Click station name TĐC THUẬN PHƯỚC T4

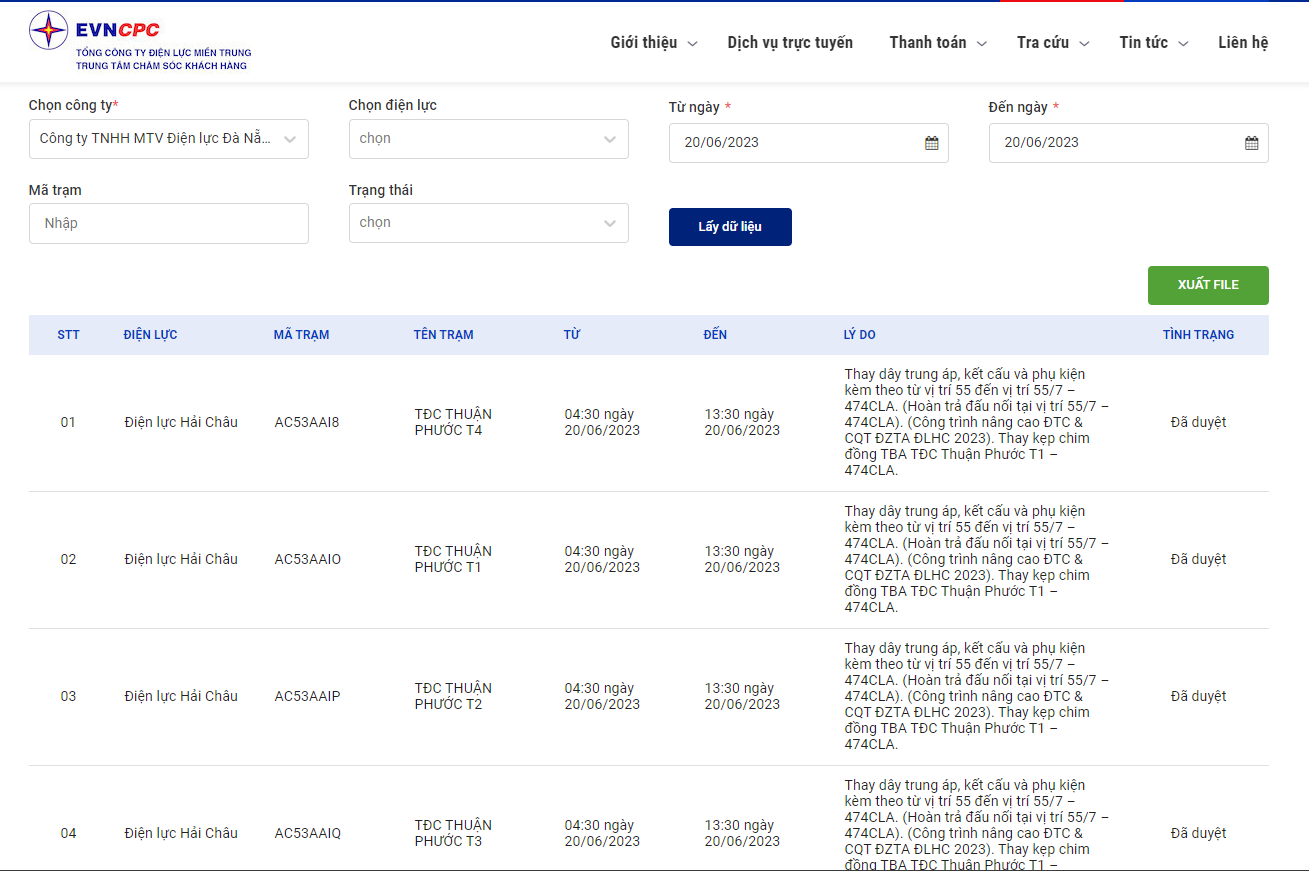[453, 422]
